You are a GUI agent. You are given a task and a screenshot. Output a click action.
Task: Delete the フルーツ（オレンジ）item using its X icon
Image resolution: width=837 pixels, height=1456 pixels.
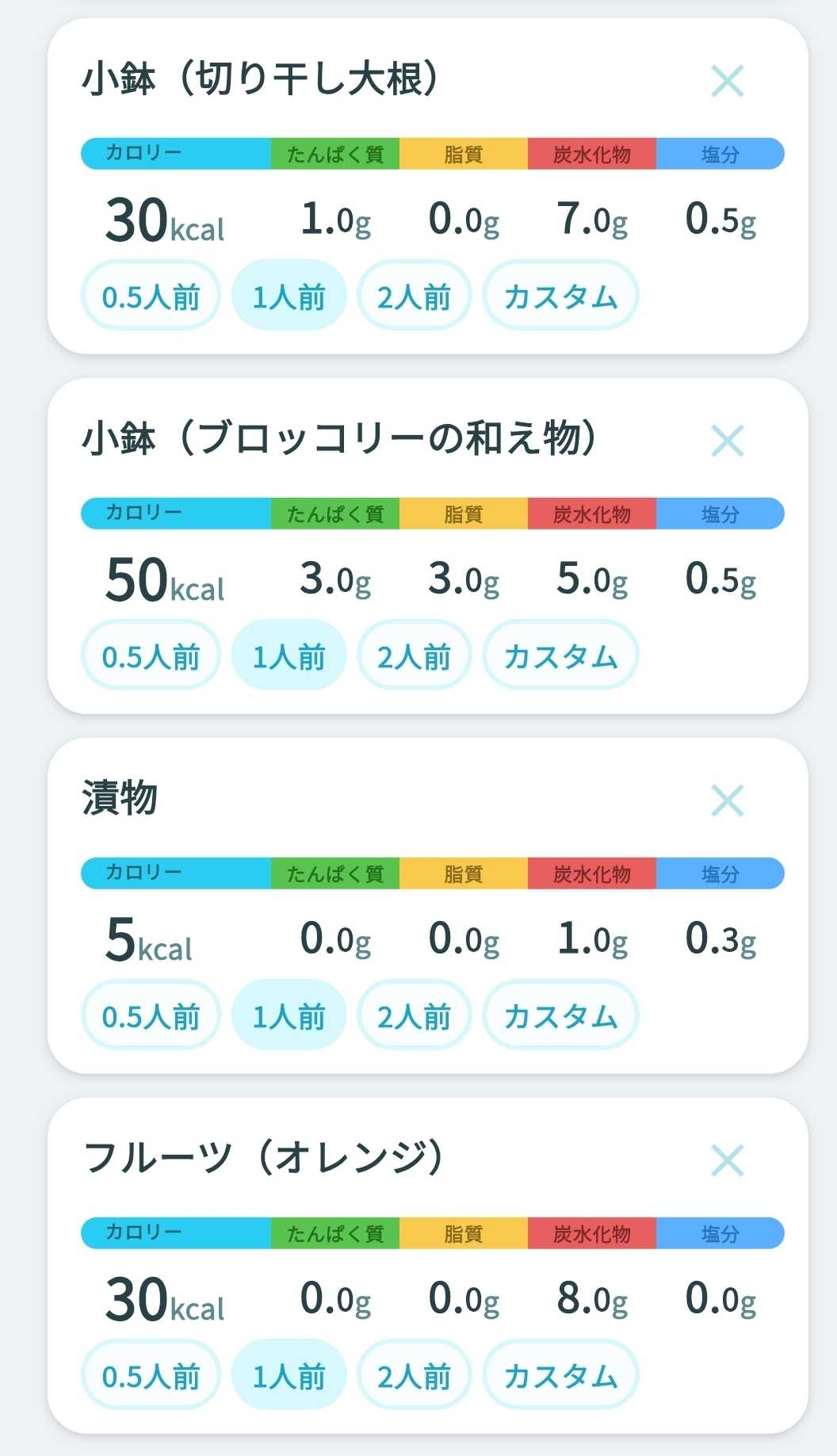[727, 1160]
